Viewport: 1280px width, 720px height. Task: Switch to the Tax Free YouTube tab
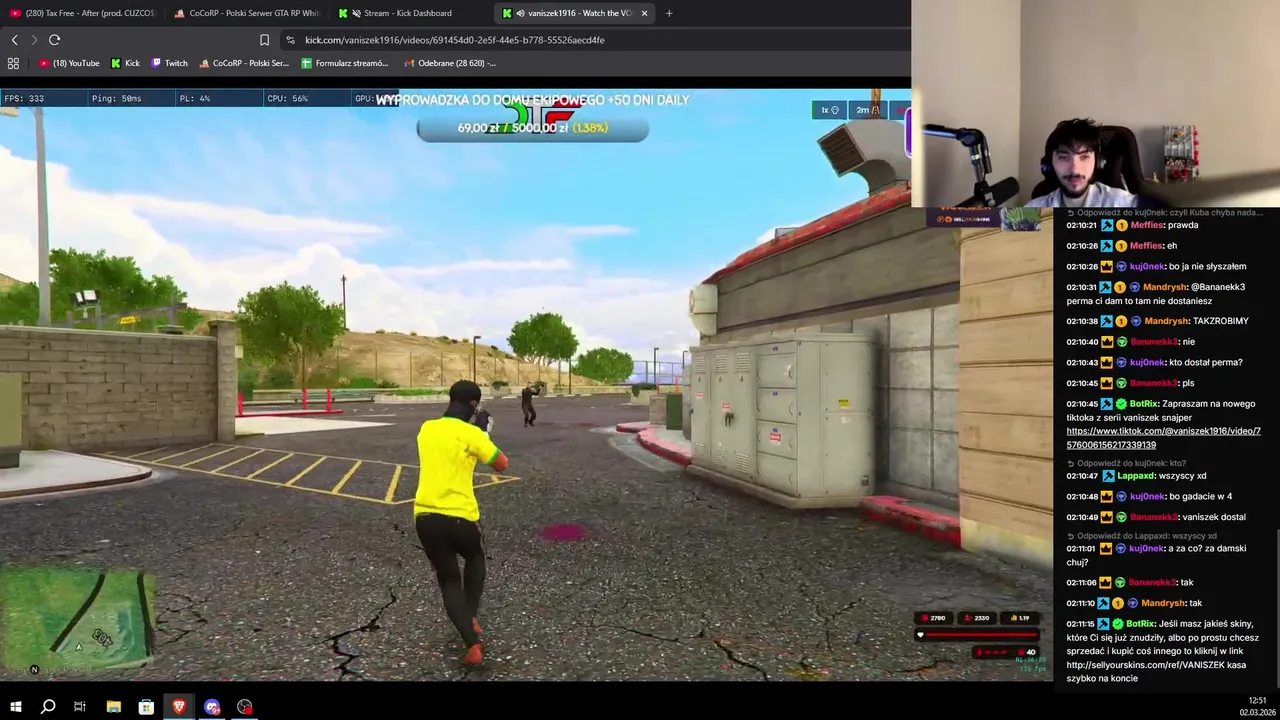(81, 13)
